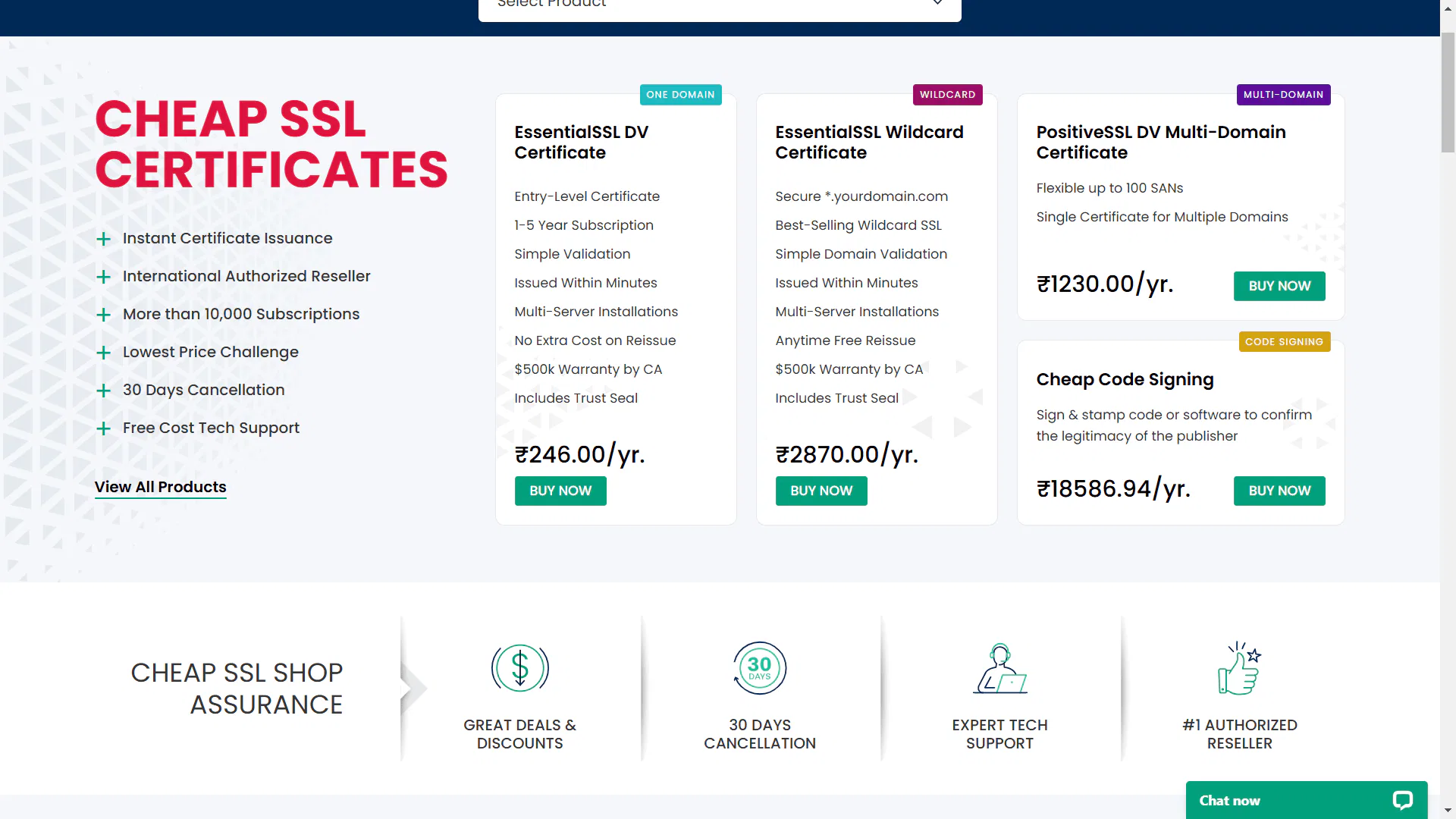The width and height of the screenshot is (1456, 819).
Task: Click plus icon beside Lowest Price Challenge
Action: (x=104, y=353)
